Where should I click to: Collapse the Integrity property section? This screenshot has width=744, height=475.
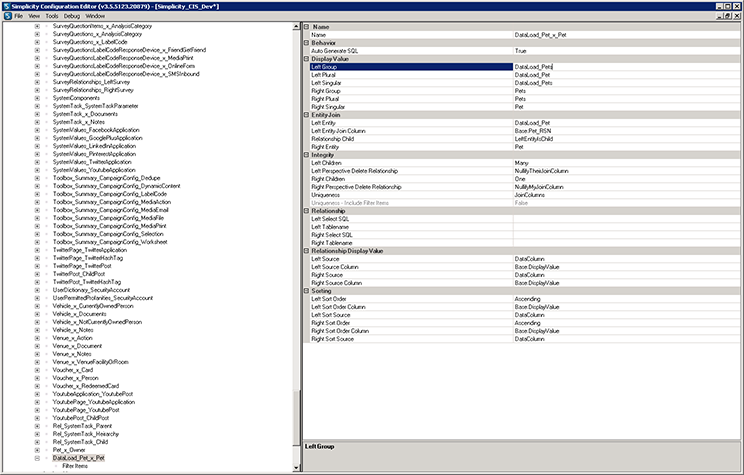coord(306,154)
